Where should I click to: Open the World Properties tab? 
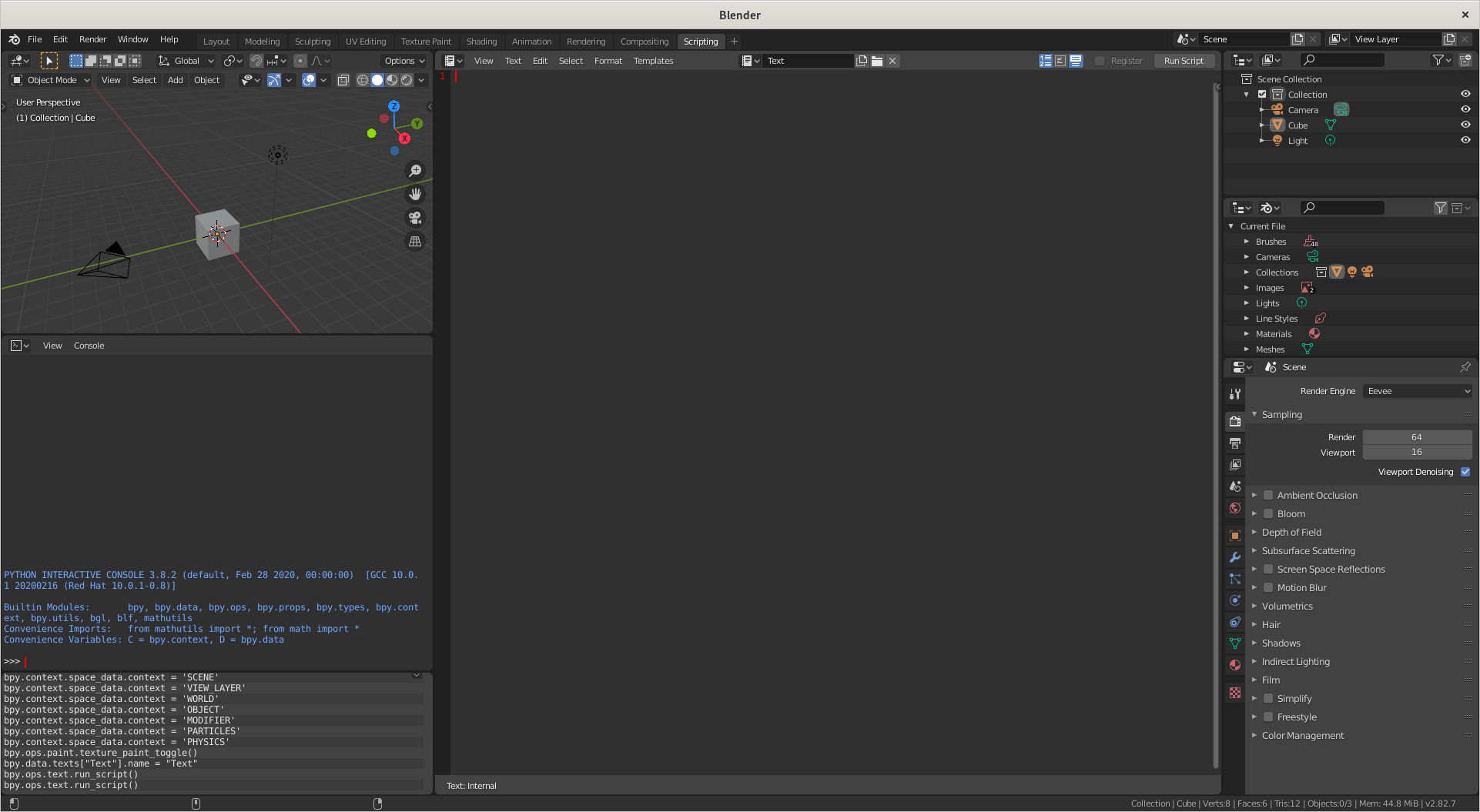(1234, 508)
